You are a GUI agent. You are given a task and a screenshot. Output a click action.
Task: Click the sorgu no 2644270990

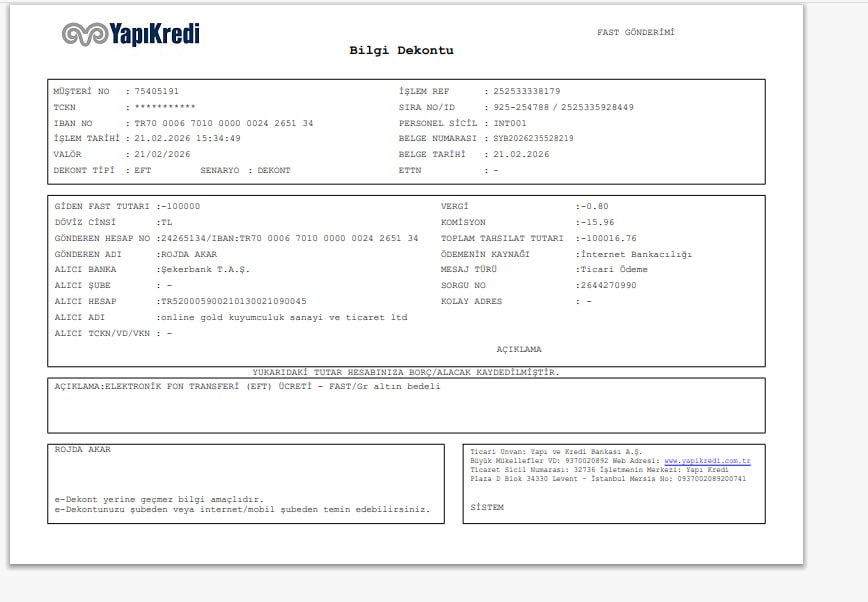point(608,285)
